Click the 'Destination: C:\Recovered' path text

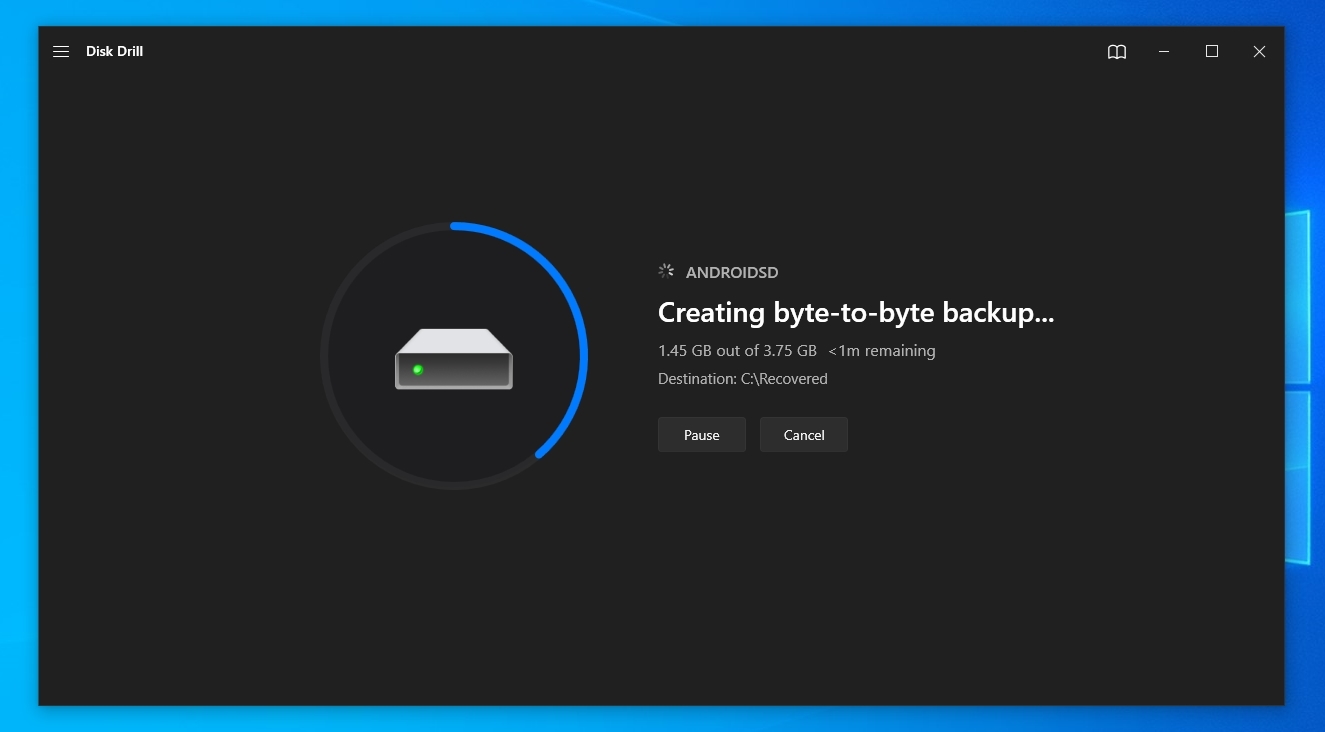[x=743, y=379]
